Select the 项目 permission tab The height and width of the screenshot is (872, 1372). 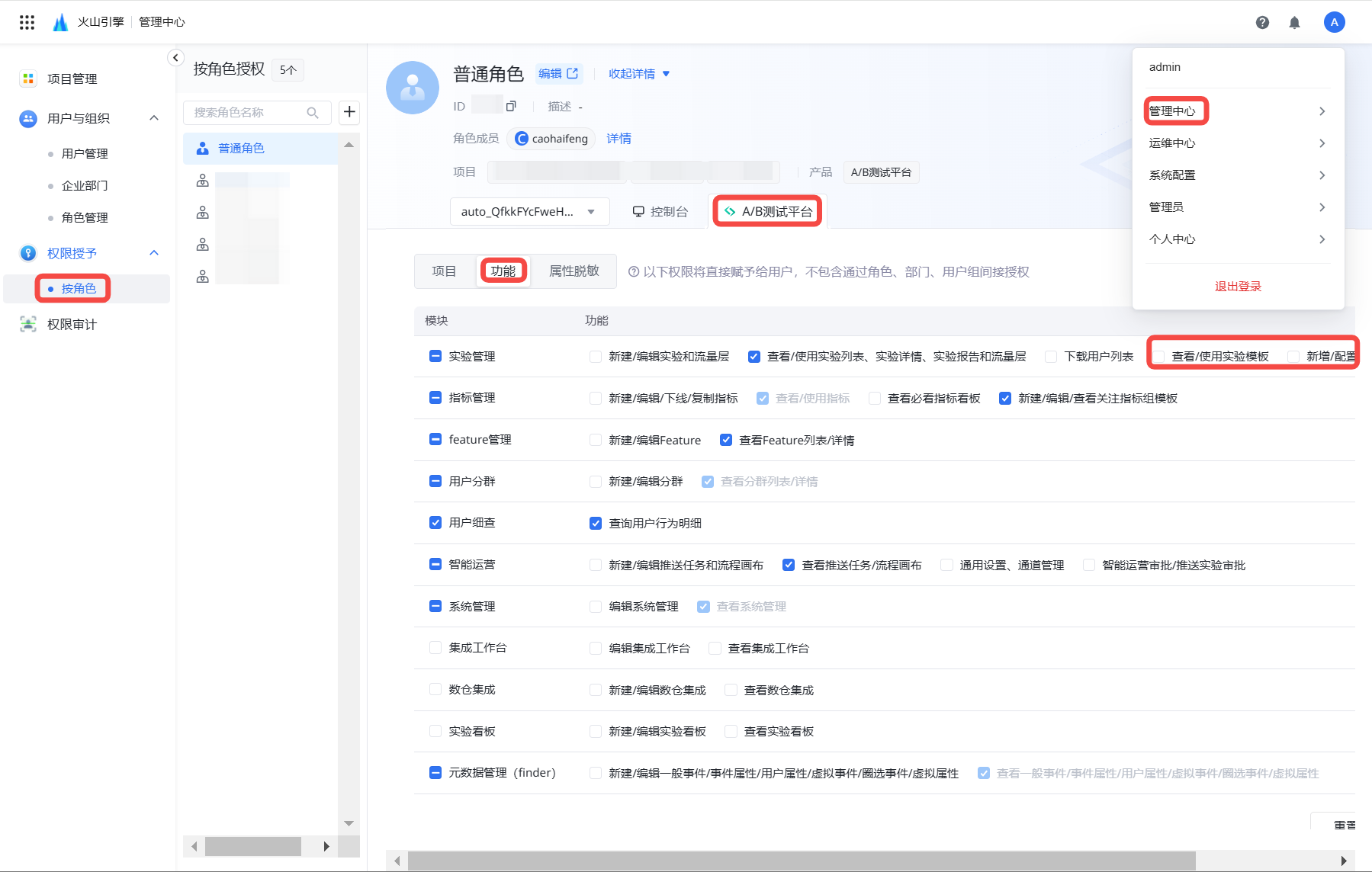click(444, 271)
